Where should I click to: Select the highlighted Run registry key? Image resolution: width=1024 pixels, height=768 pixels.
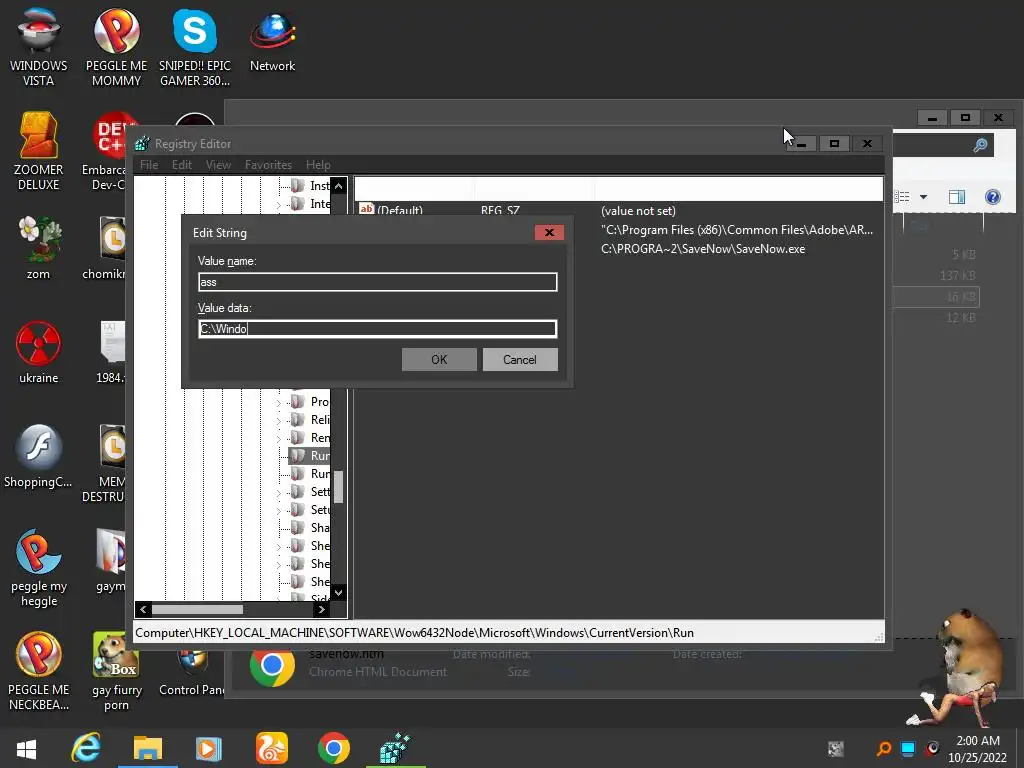tap(311, 456)
